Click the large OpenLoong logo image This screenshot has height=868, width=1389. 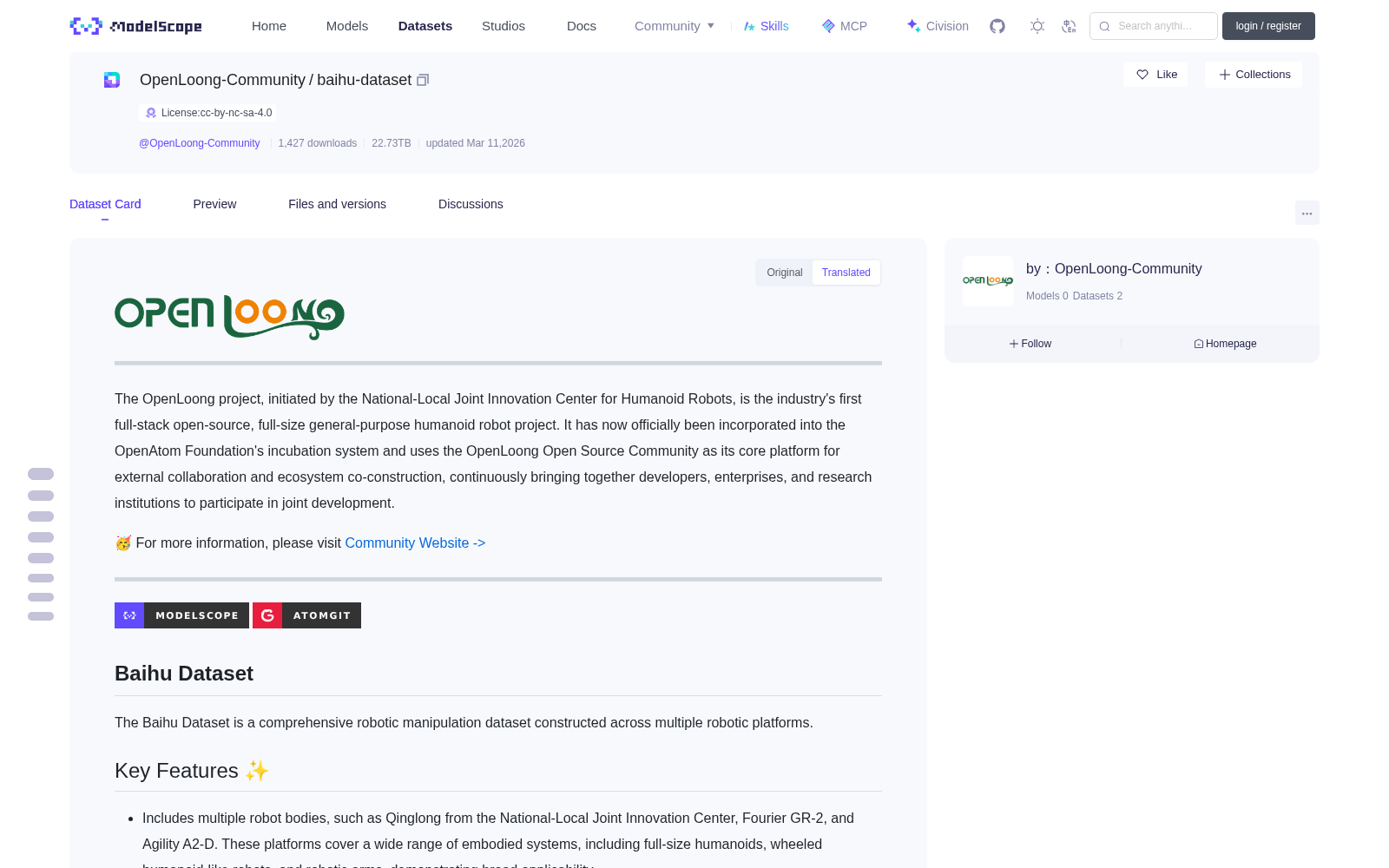pos(229,317)
